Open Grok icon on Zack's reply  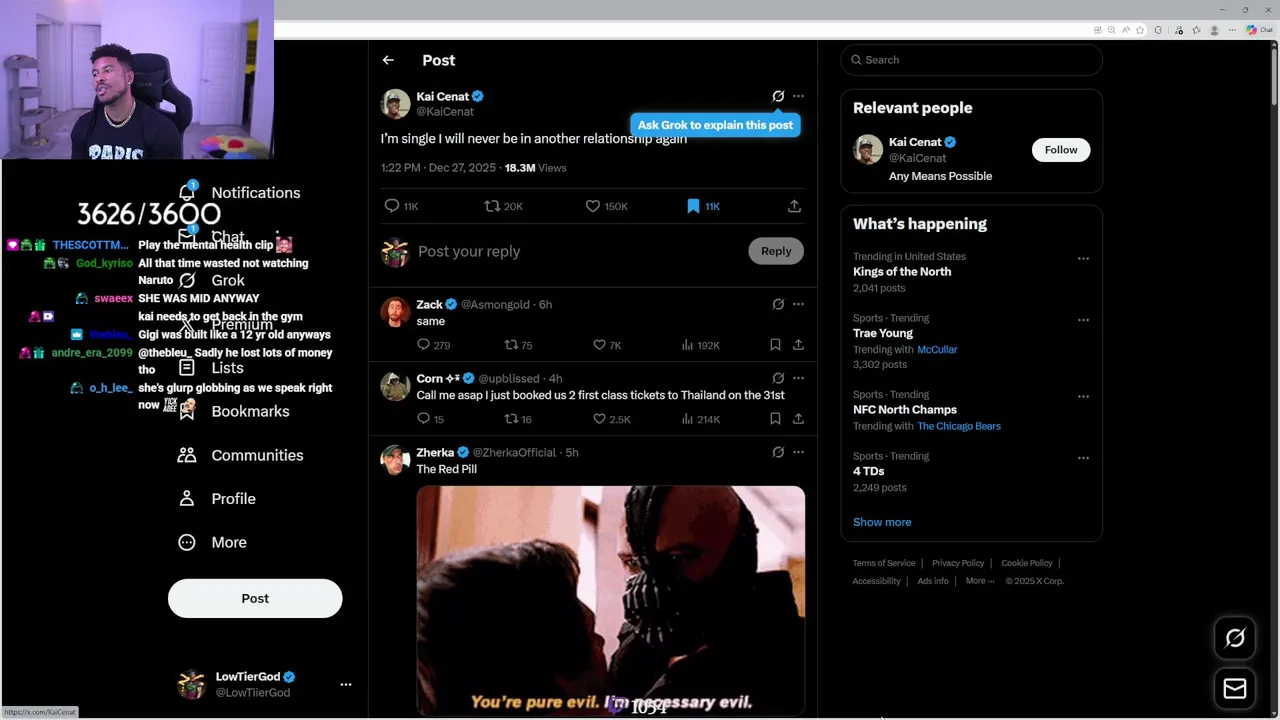(778, 304)
